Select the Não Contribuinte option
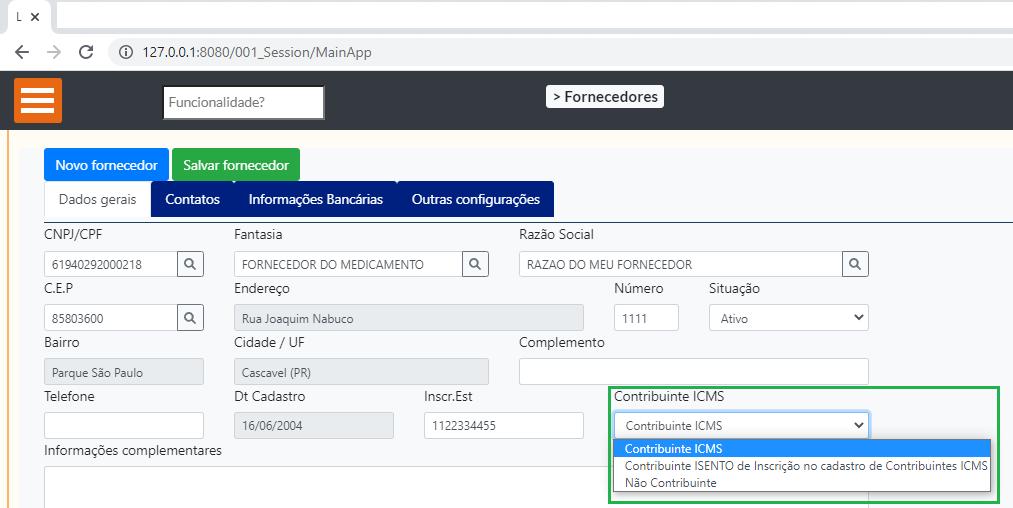1013x508 pixels. coord(671,483)
